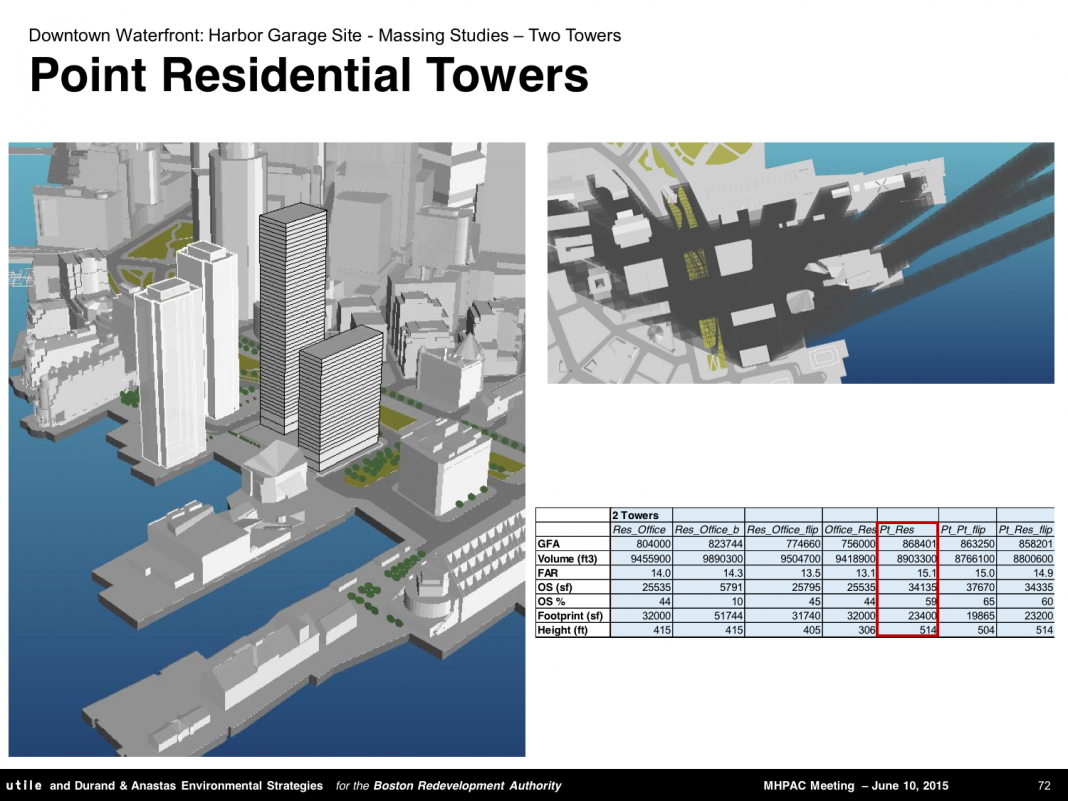This screenshot has height=801, width=1068.
Task: Click the OS (sf) value 34135
Action: [x=921, y=587]
